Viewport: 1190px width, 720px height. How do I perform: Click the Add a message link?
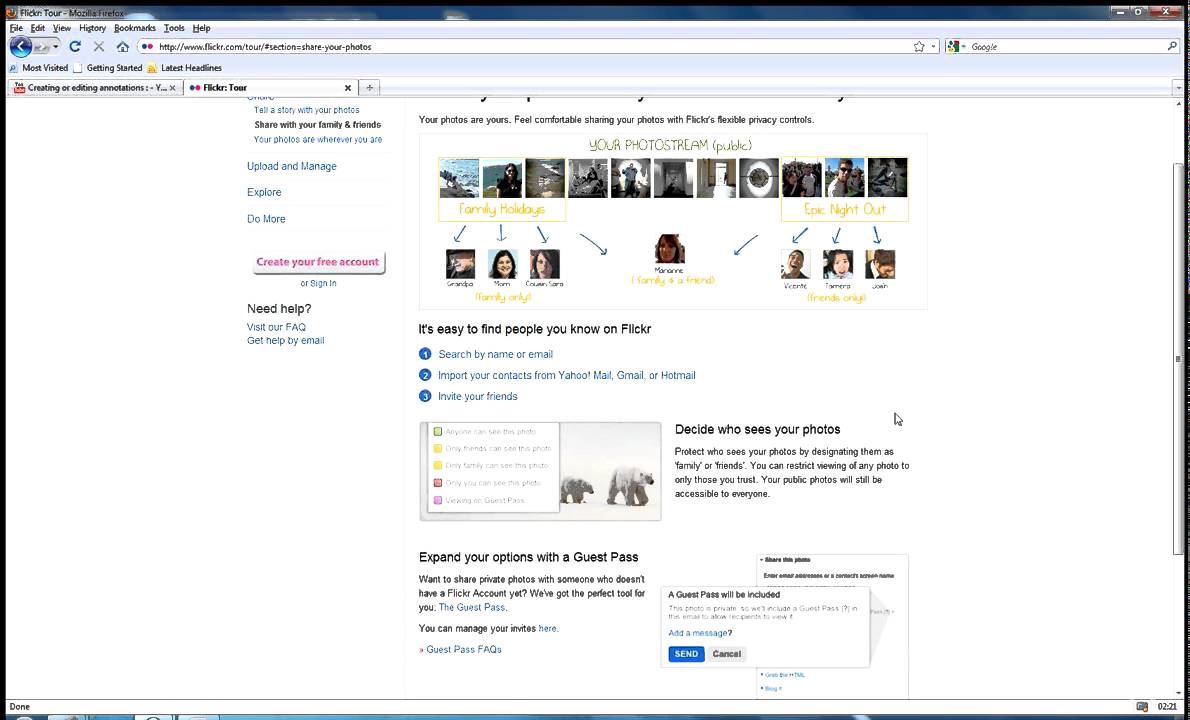(698, 634)
